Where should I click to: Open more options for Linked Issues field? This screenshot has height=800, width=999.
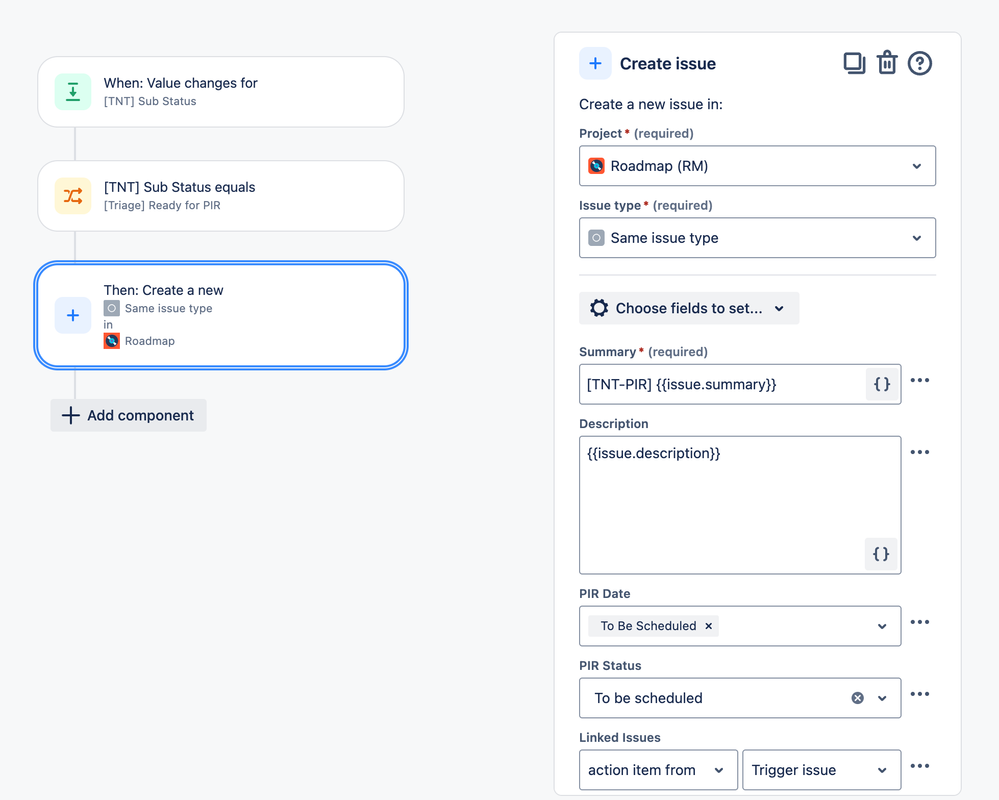click(x=919, y=766)
